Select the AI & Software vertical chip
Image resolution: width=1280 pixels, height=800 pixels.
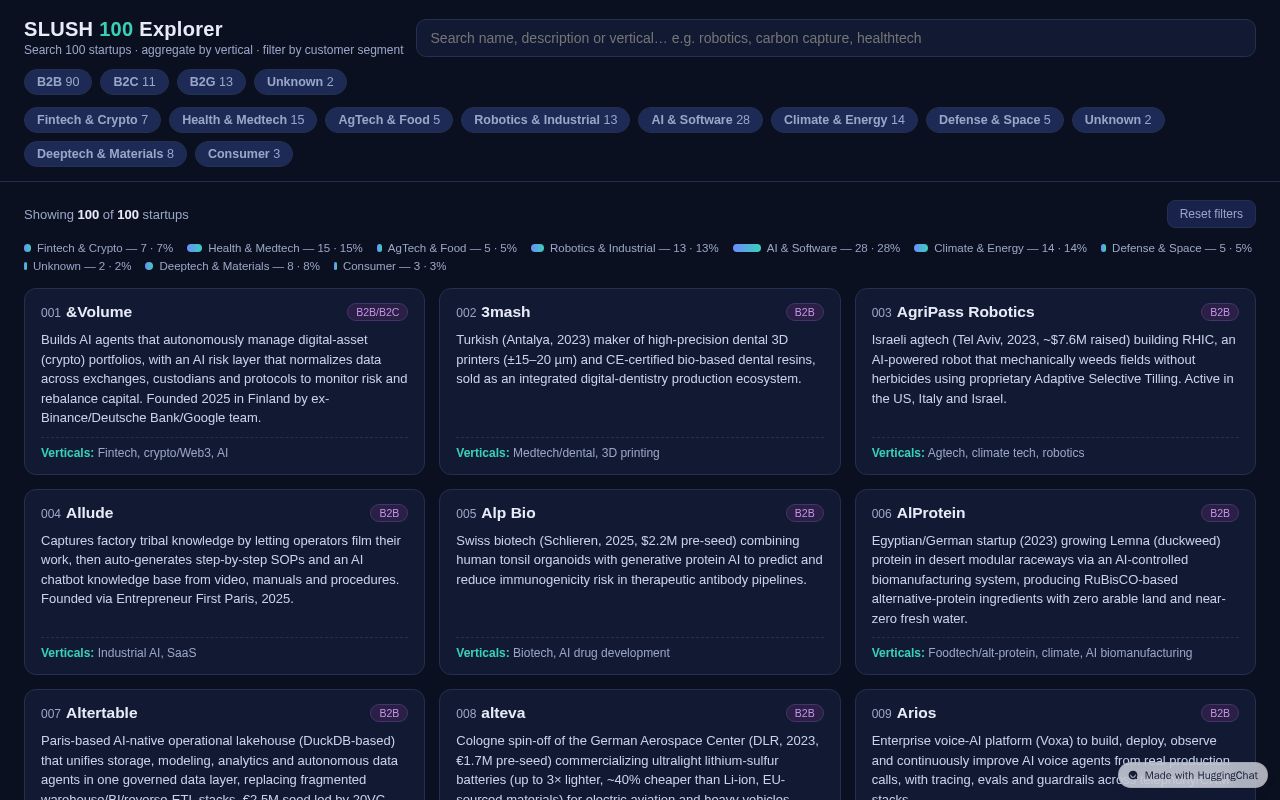pyautogui.click(x=700, y=120)
